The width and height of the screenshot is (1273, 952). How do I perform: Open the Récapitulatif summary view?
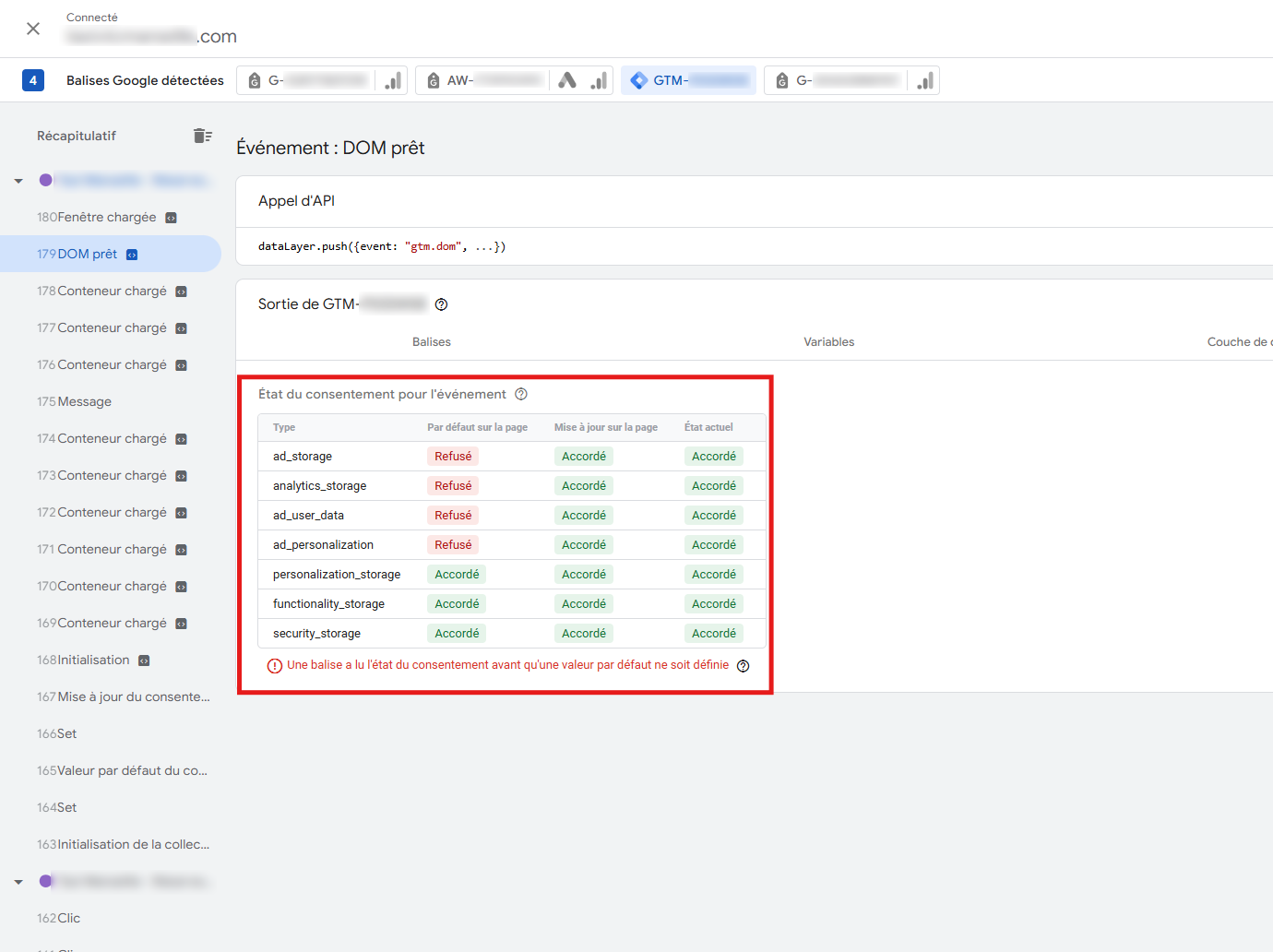coord(77,136)
